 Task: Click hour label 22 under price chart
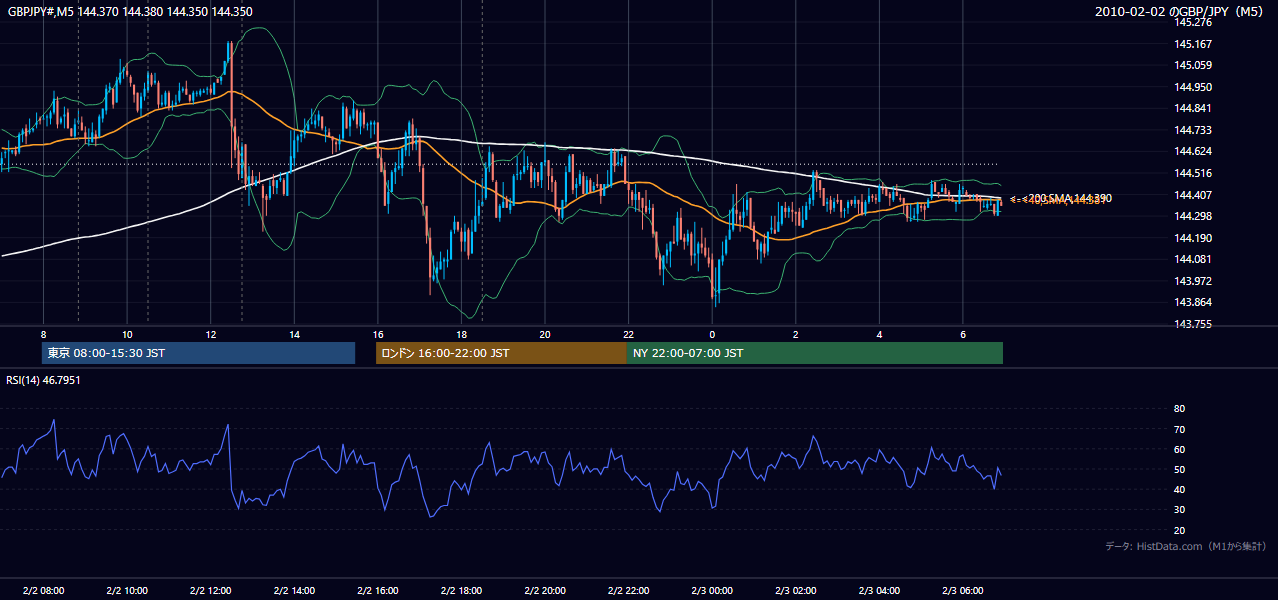click(628, 334)
